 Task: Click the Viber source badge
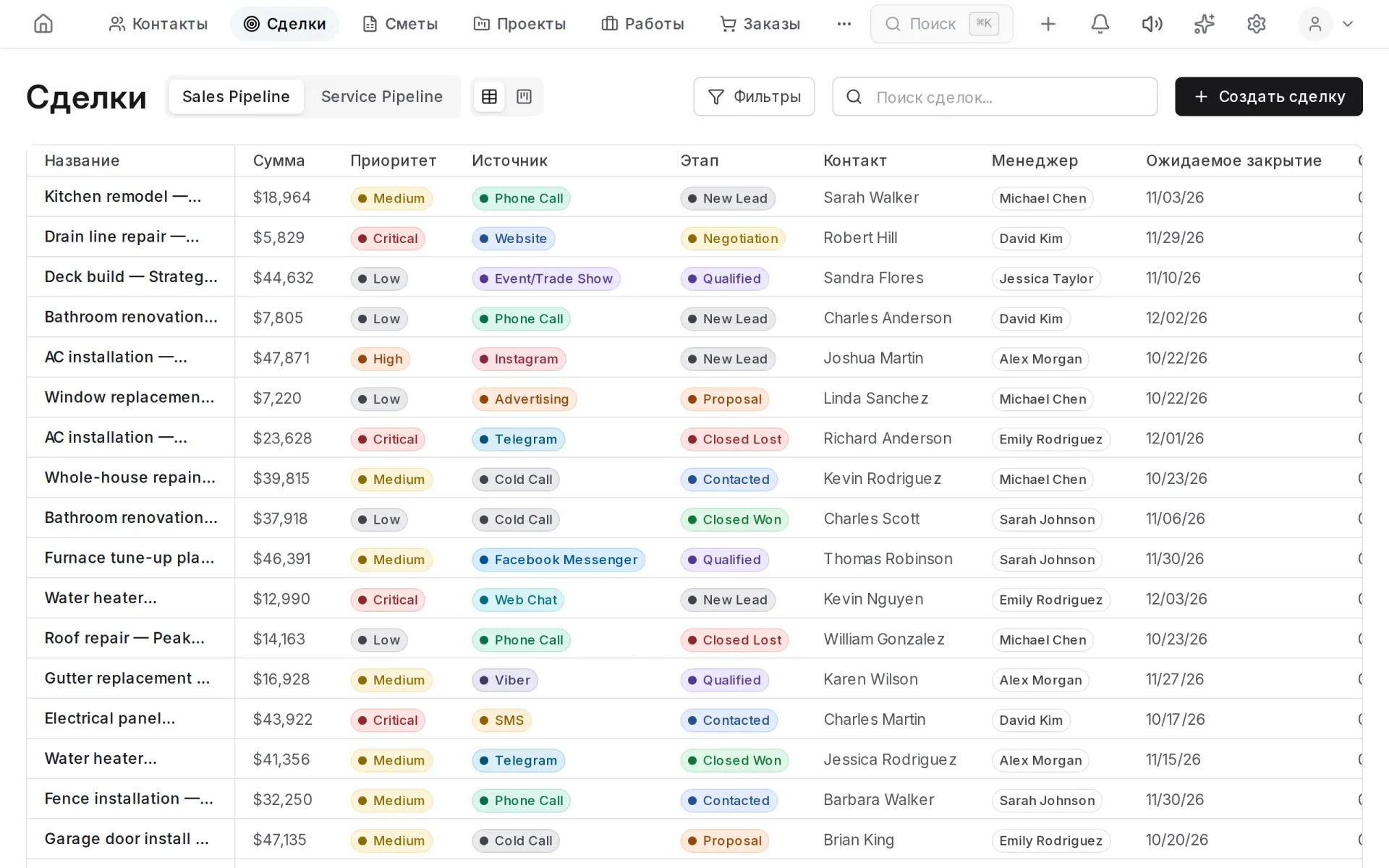pyautogui.click(x=505, y=680)
